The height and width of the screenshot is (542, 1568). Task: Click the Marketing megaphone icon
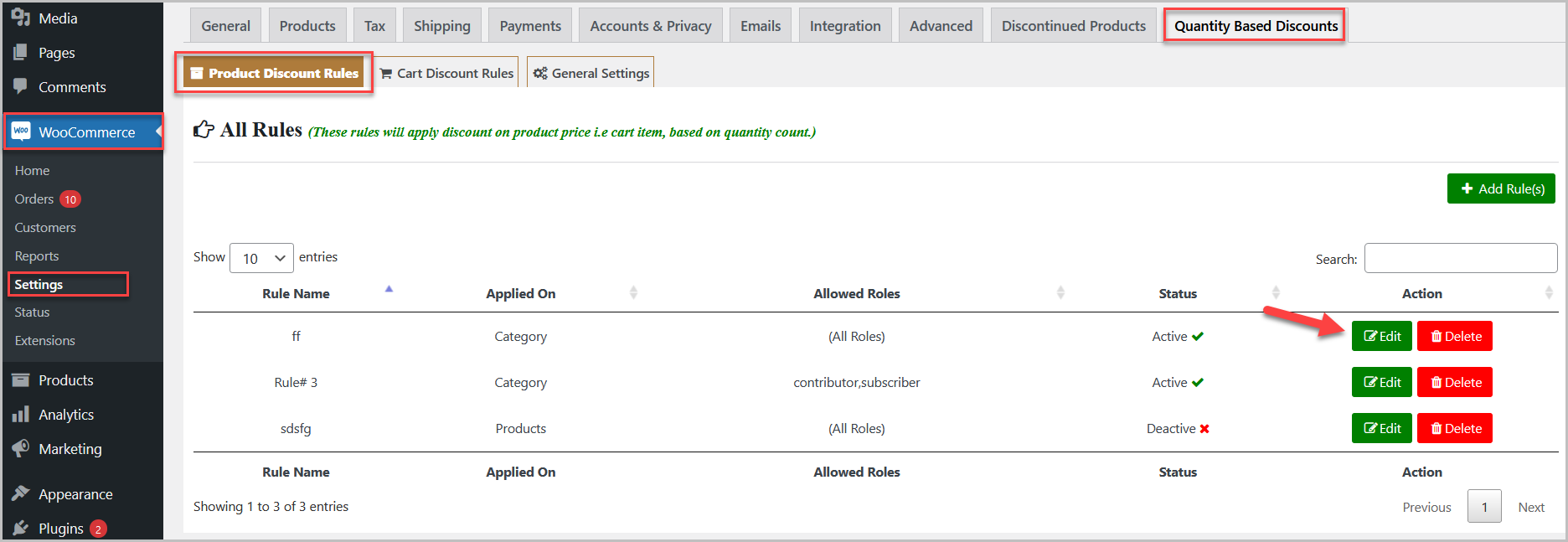point(21,448)
